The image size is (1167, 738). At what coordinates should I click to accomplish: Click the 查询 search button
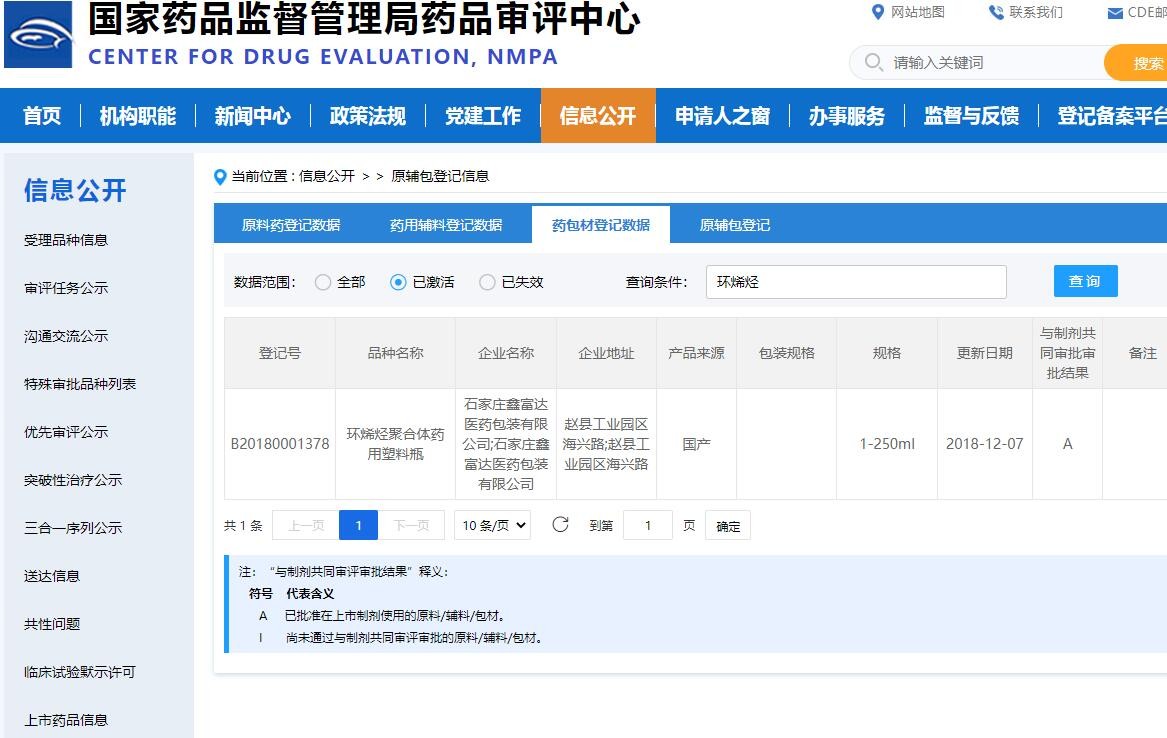[1085, 281]
